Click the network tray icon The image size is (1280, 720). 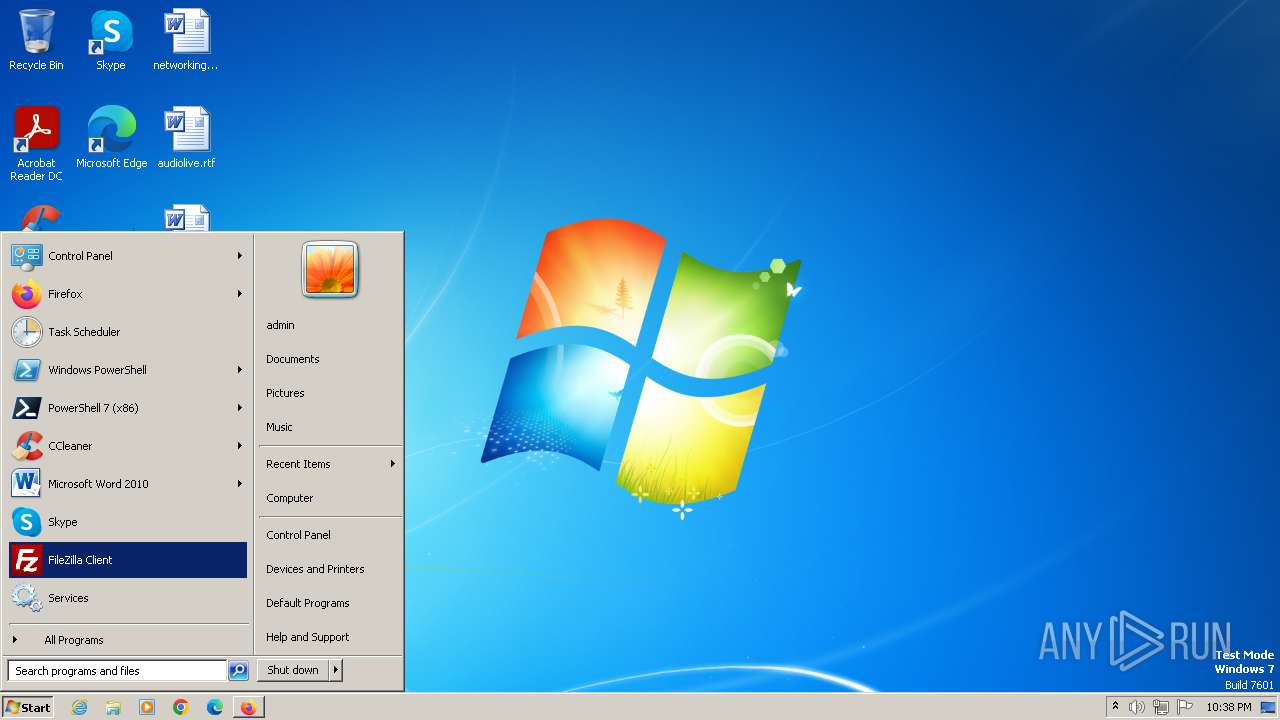click(1161, 707)
